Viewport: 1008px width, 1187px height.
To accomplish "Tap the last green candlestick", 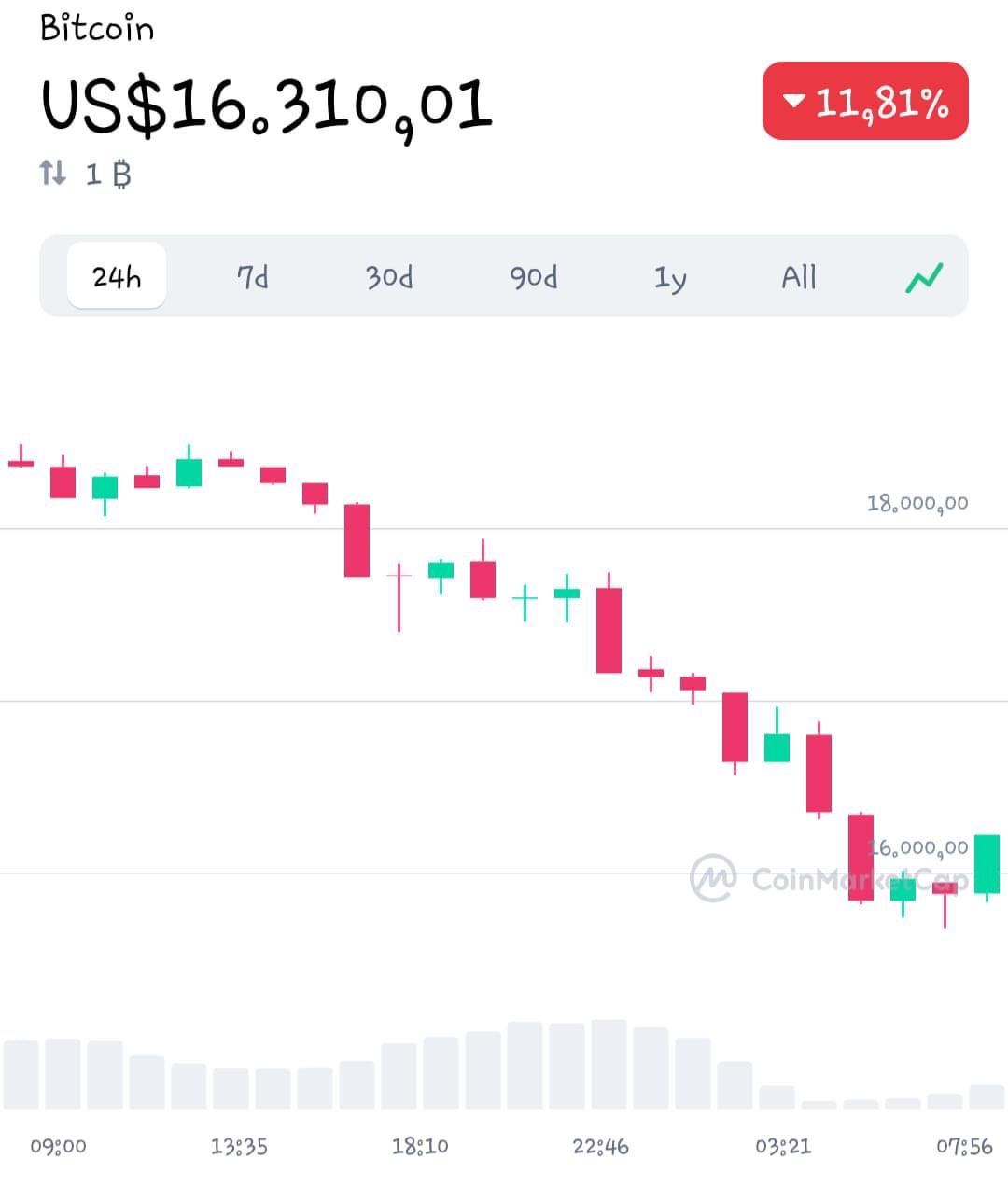I will 987,863.
